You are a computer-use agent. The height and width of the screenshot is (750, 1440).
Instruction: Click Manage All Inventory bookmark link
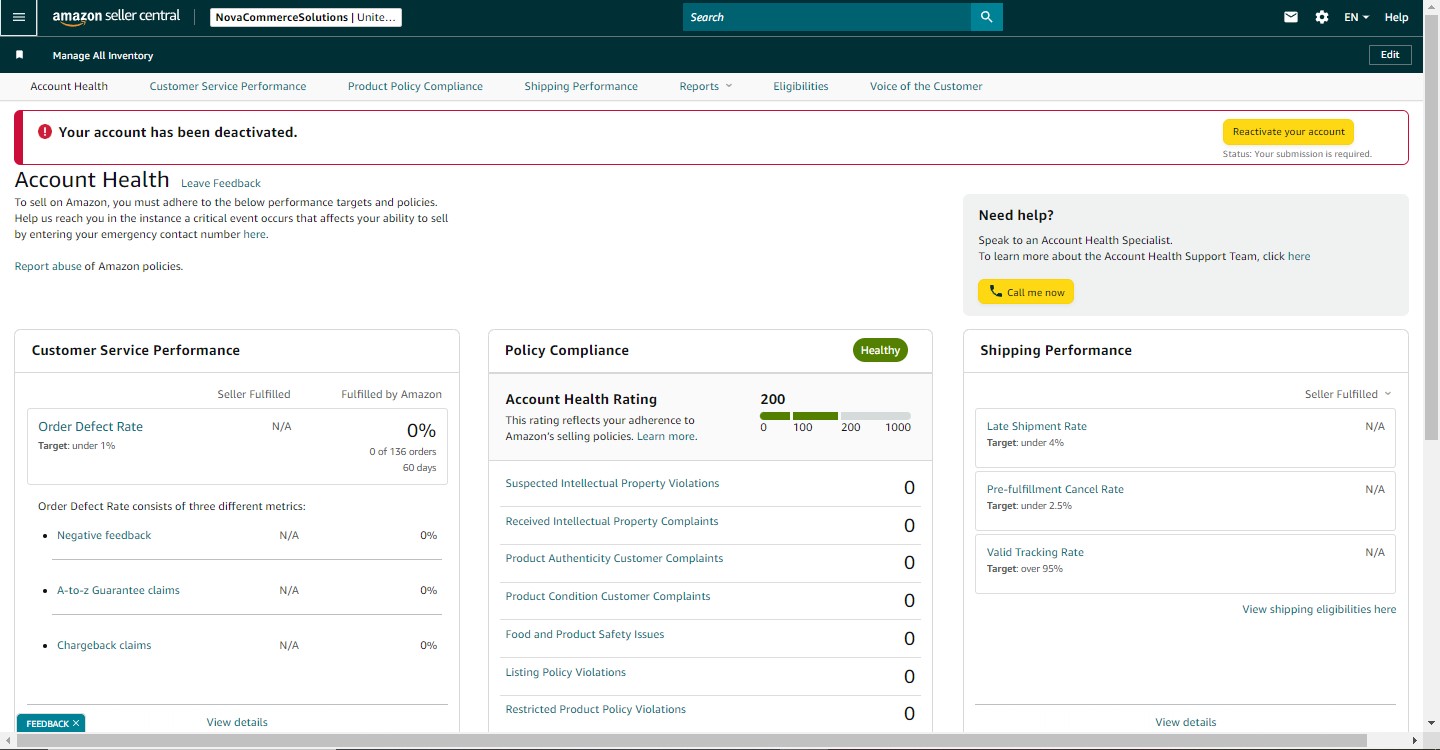[103, 55]
